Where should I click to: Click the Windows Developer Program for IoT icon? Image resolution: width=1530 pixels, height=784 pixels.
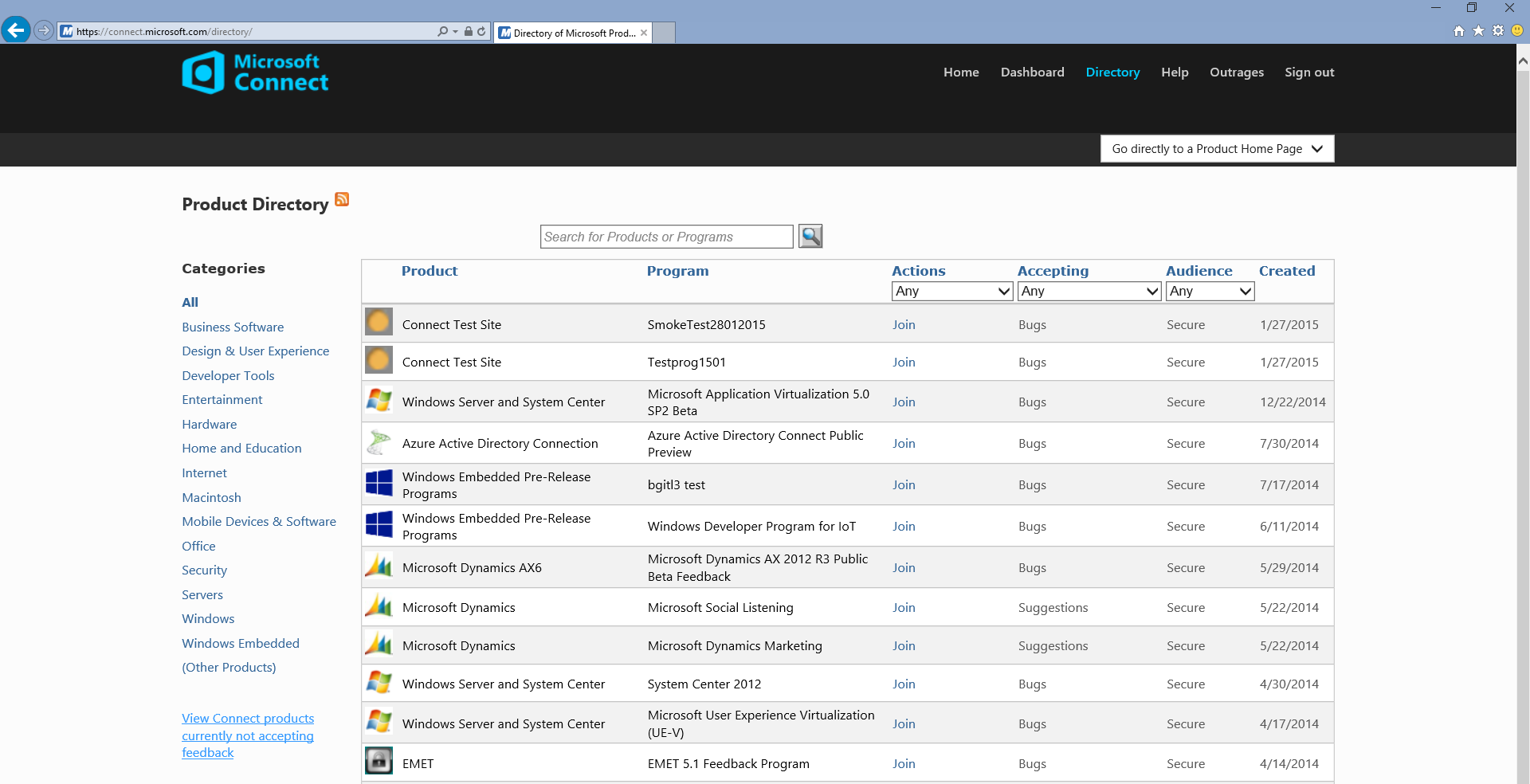[379, 524]
